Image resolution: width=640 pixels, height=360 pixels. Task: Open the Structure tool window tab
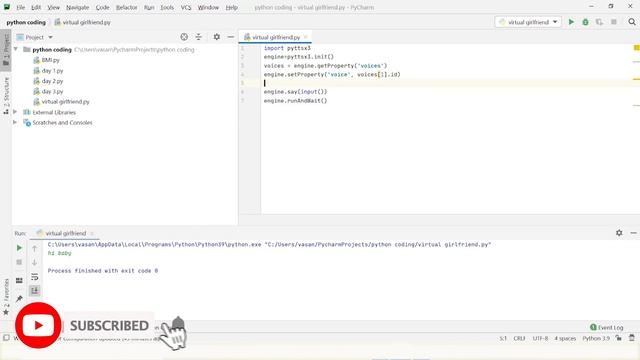pos(6,96)
